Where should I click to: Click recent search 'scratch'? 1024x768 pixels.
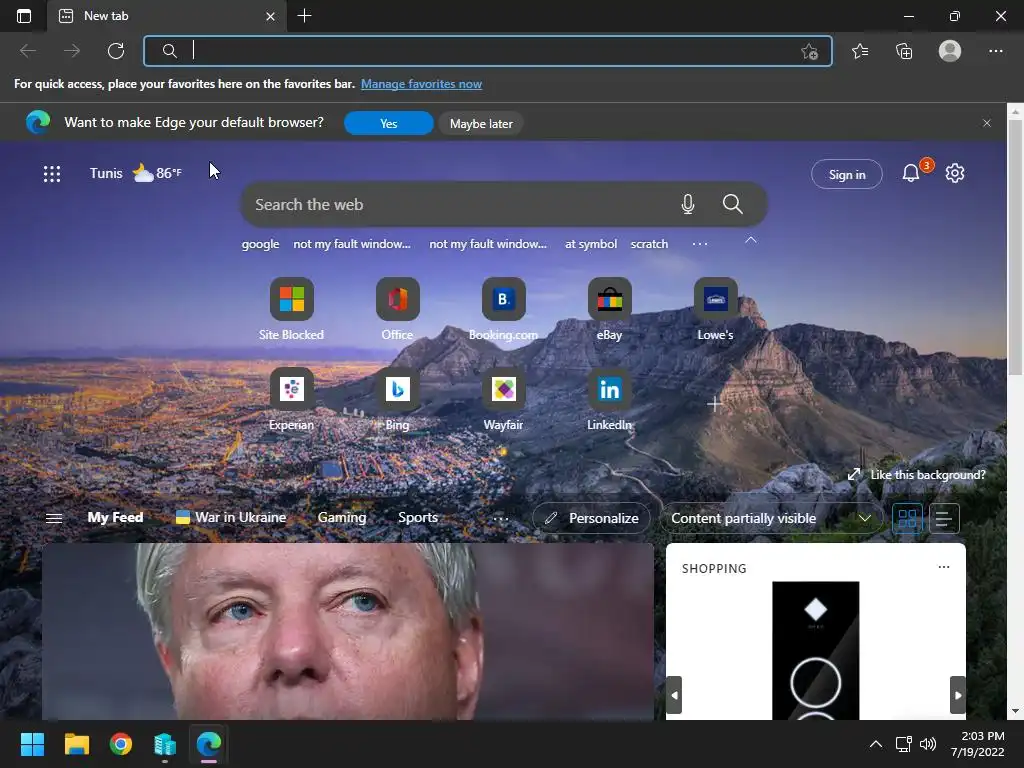(x=649, y=244)
